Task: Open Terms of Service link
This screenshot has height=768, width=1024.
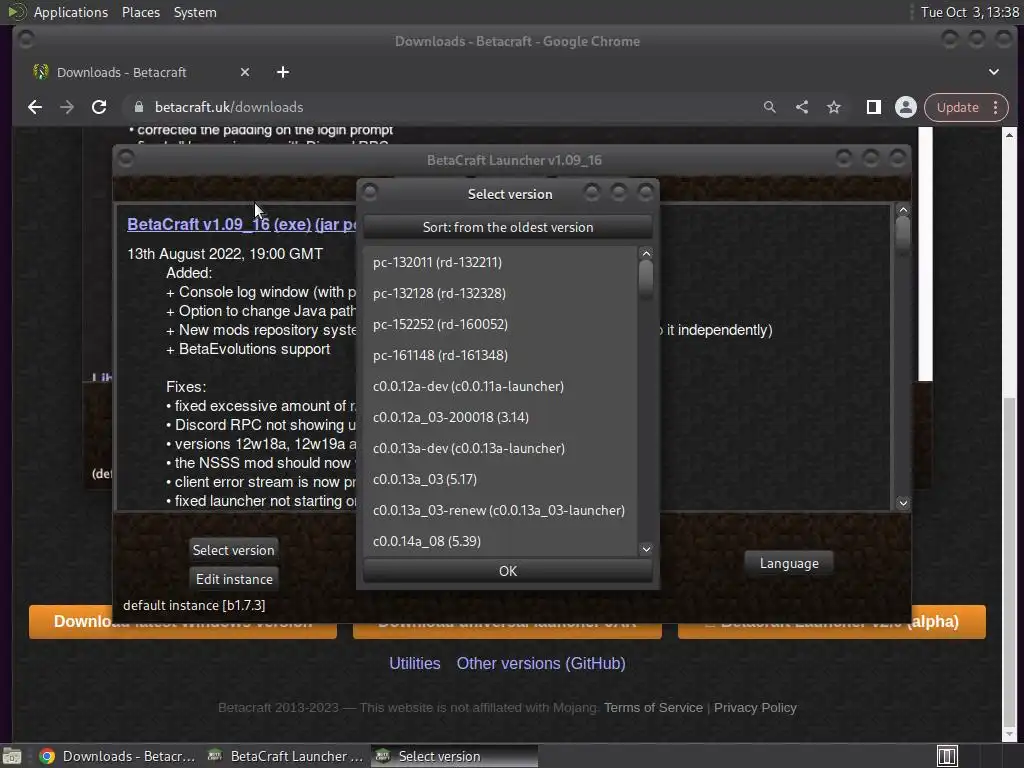Action: [x=653, y=708]
